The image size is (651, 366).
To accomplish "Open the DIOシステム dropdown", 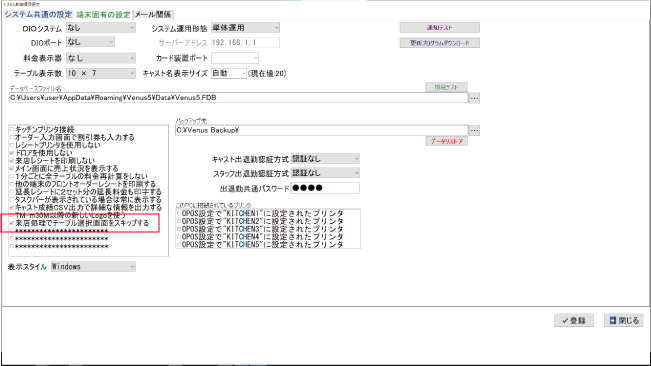I will [x=101, y=28].
